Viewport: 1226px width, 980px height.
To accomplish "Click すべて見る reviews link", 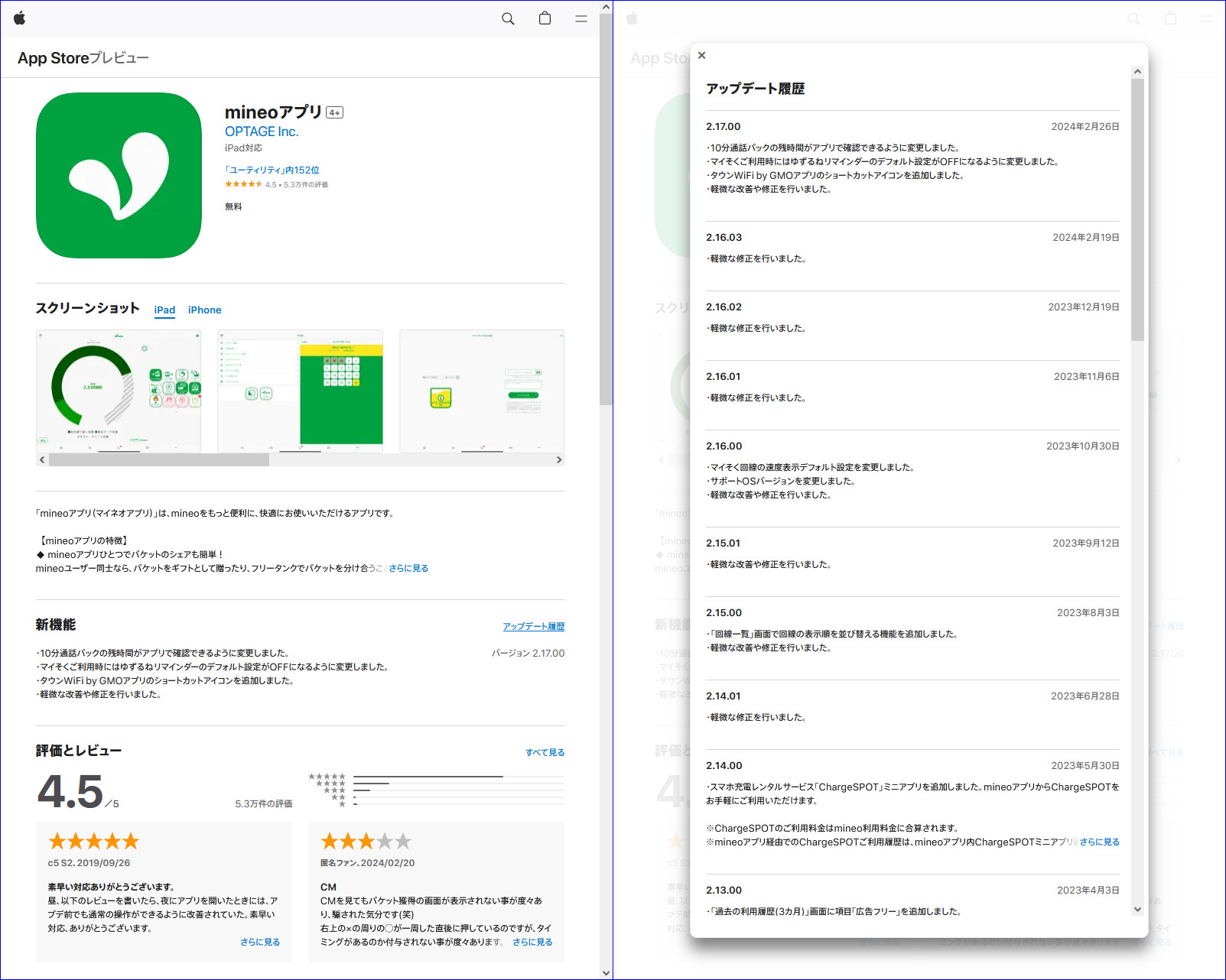I will 545,752.
